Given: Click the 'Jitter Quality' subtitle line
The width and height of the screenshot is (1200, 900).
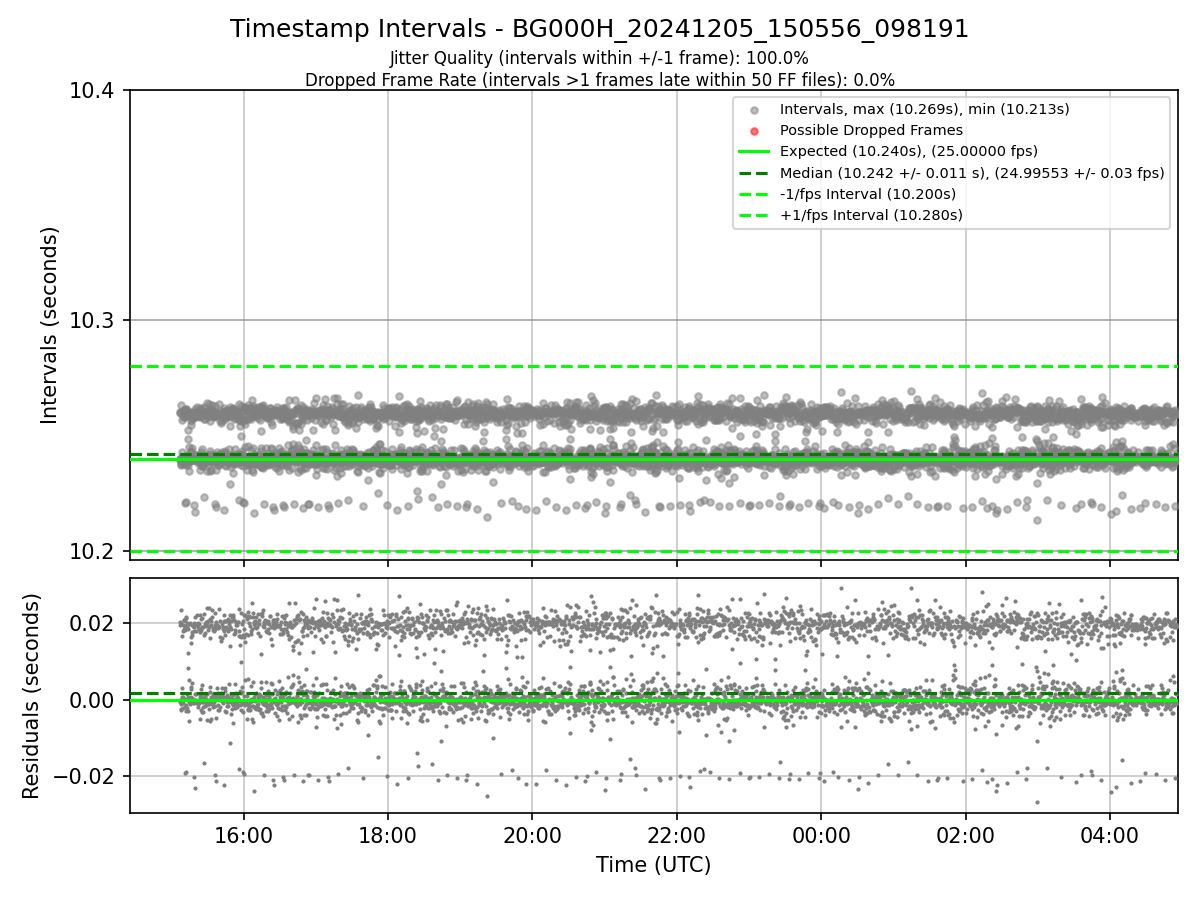Looking at the screenshot, I should pyautogui.click(x=599, y=59).
